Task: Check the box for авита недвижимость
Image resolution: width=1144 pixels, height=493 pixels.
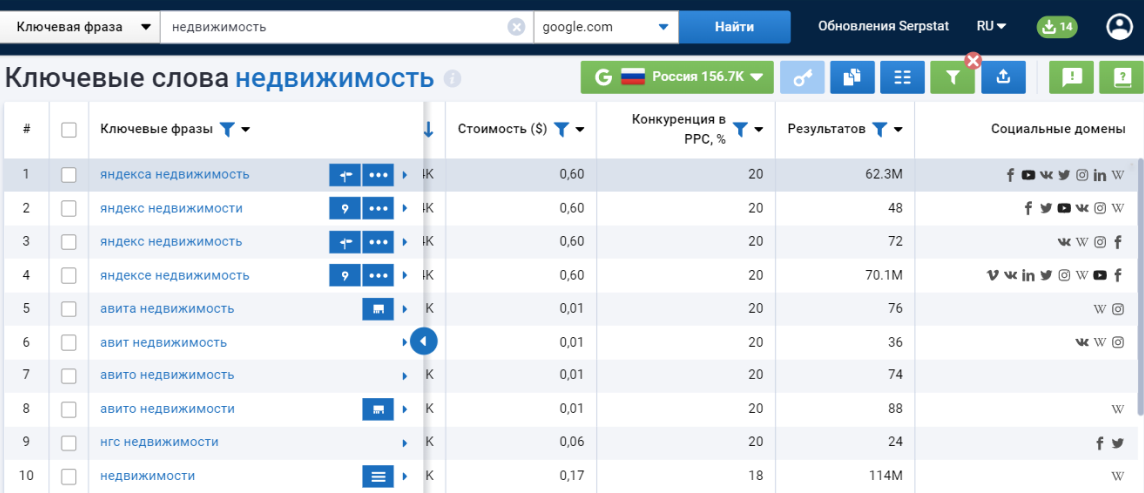Action: click(x=69, y=309)
